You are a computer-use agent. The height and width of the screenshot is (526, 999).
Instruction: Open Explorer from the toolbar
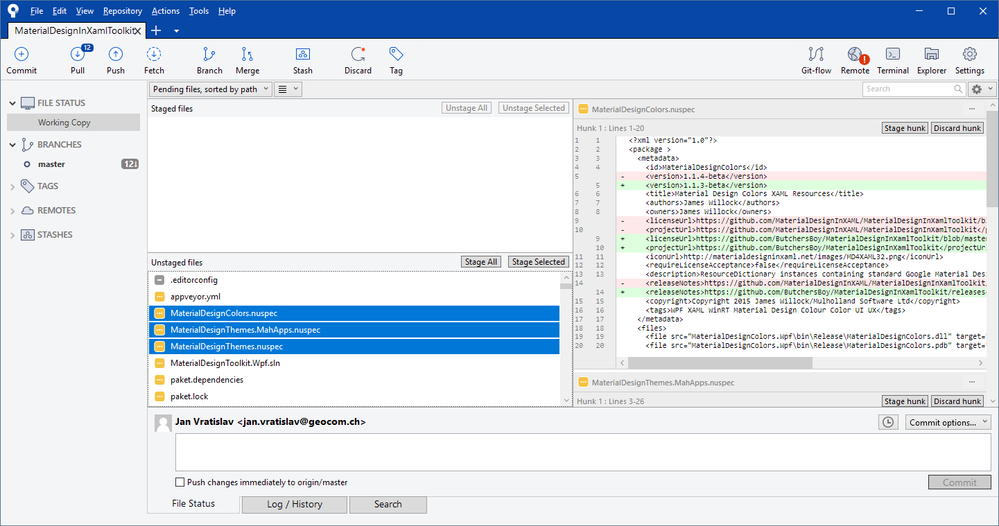pos(931,60)
